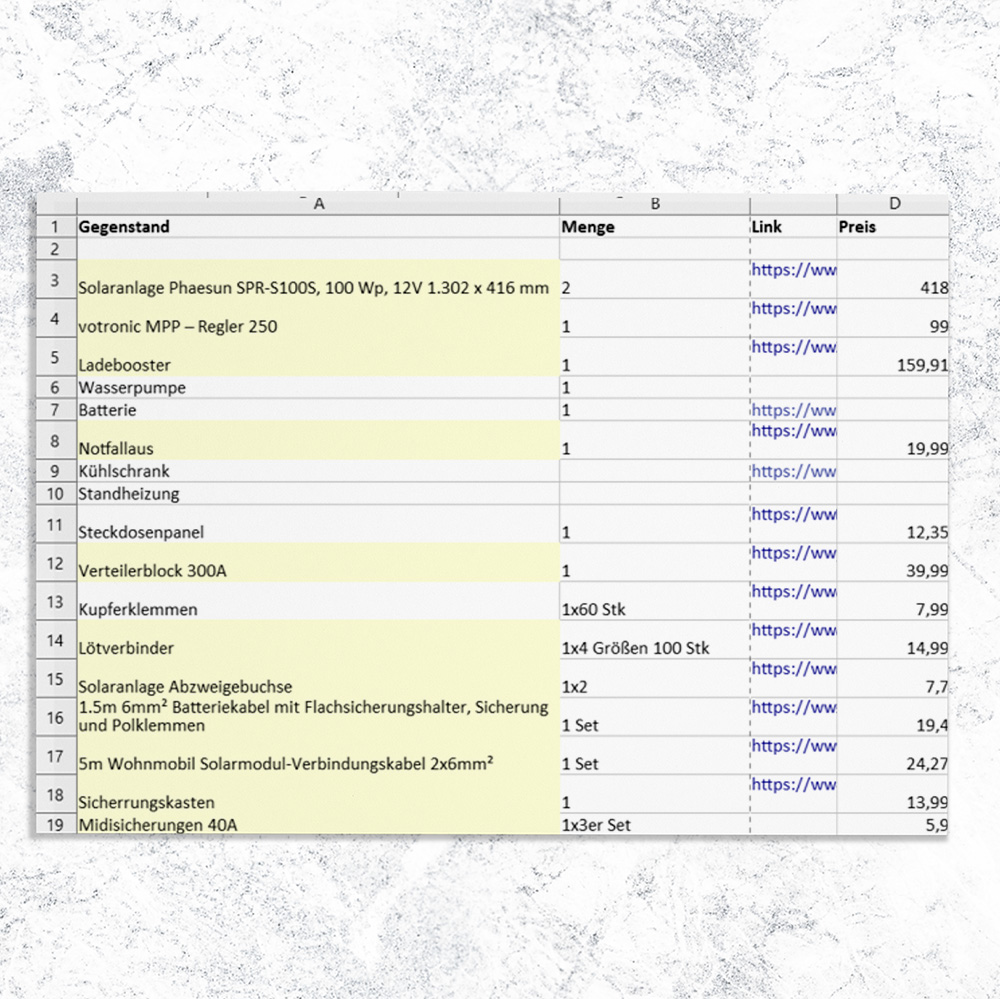Open the link in the Ladebooster row
Viewport: 1000px width, 999px height.
[793, 348]
